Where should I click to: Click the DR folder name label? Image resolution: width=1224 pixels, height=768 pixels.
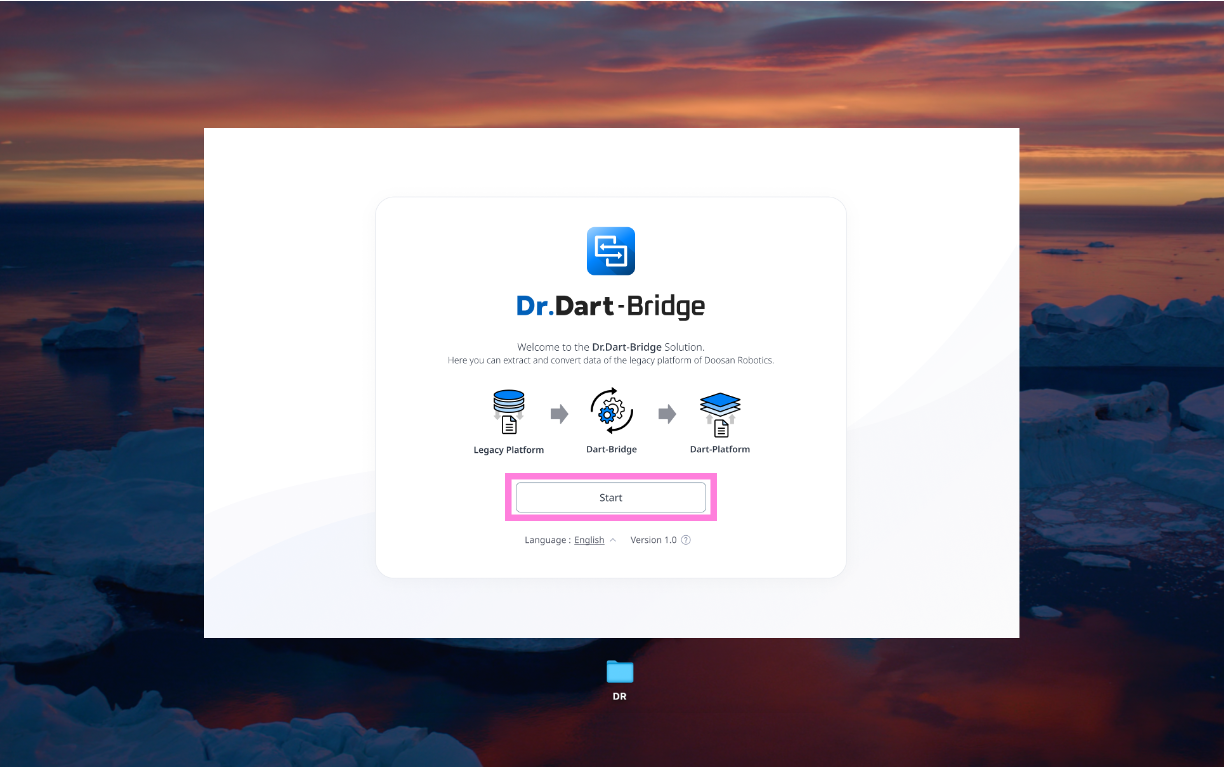pyautogui.click(x=620, y=696)
